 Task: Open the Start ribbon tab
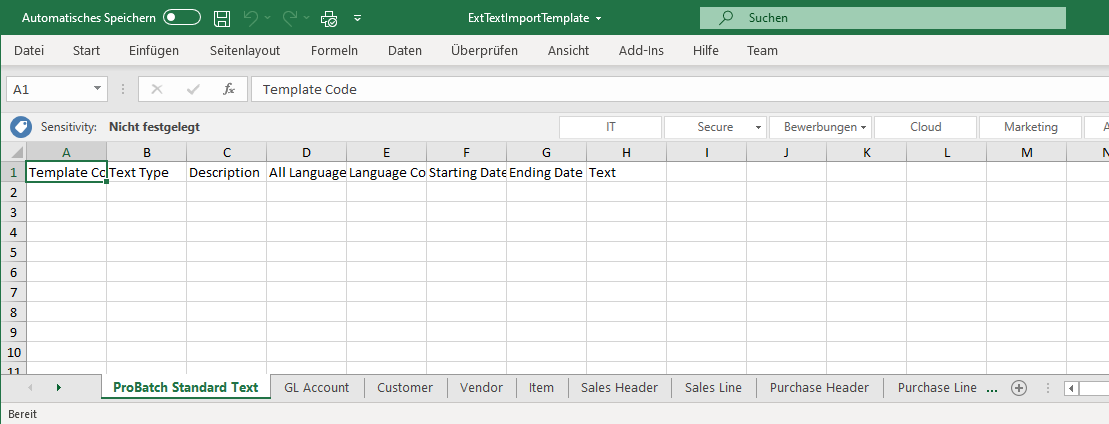(86, 50)
